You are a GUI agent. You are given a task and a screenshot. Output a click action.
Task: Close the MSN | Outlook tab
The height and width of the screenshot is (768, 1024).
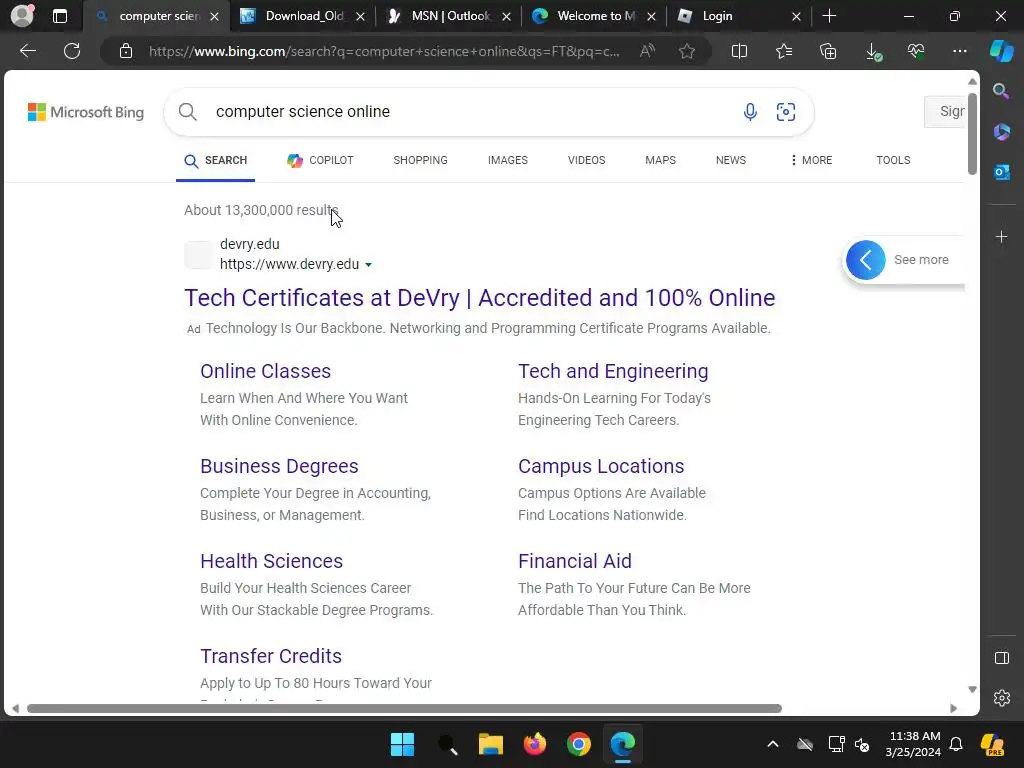506,17
